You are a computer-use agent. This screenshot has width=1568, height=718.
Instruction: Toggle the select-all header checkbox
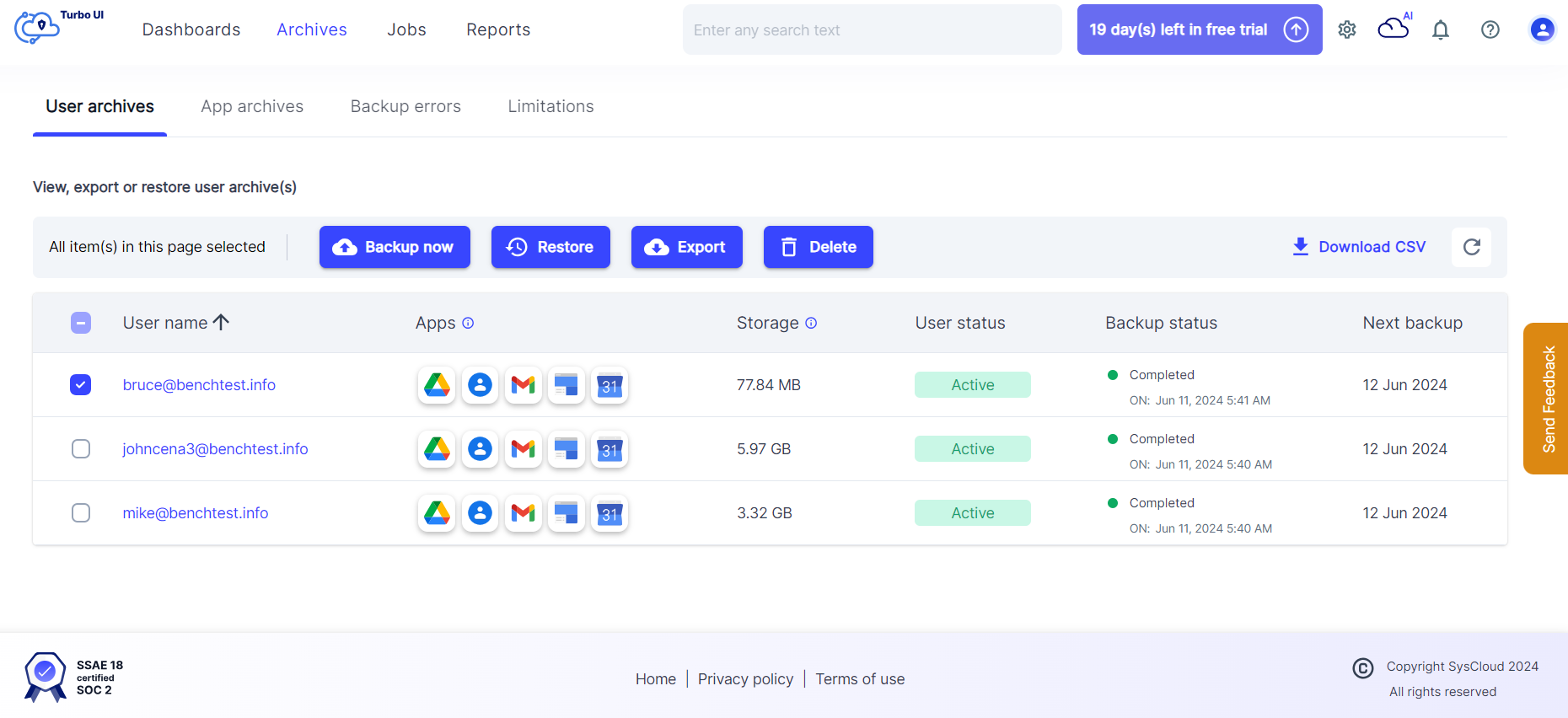pyautogui.click(x=81, y=323)
